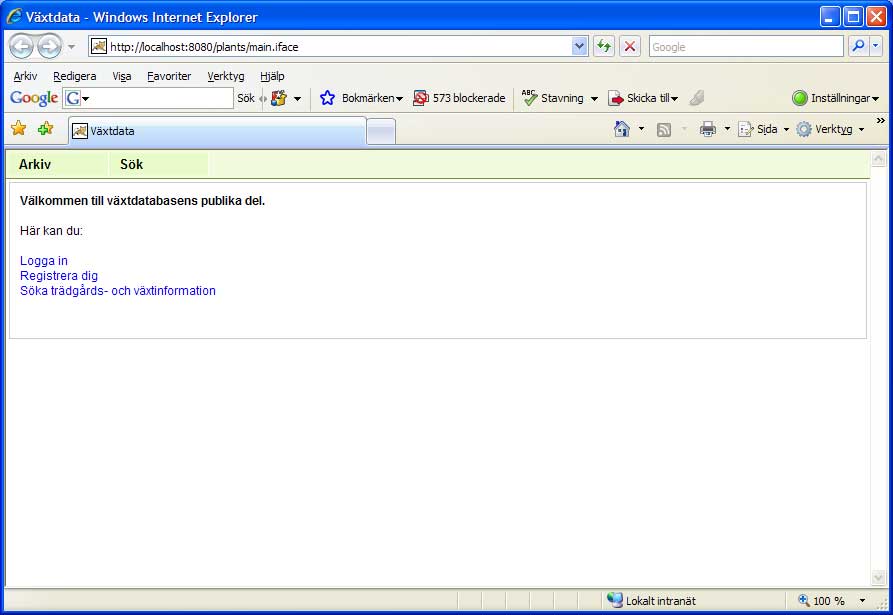Follow the Logga in link
Viewport: 893px width, 615px height.
pos(44,261)
